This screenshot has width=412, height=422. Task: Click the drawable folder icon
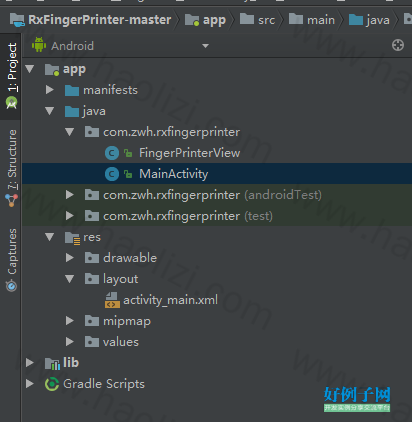point(92,258)
